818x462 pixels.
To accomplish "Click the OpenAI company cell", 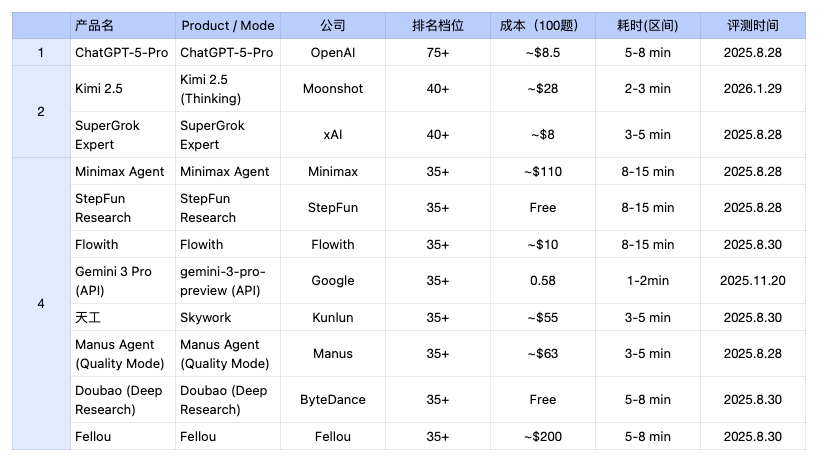I will [x=333, y=52].
